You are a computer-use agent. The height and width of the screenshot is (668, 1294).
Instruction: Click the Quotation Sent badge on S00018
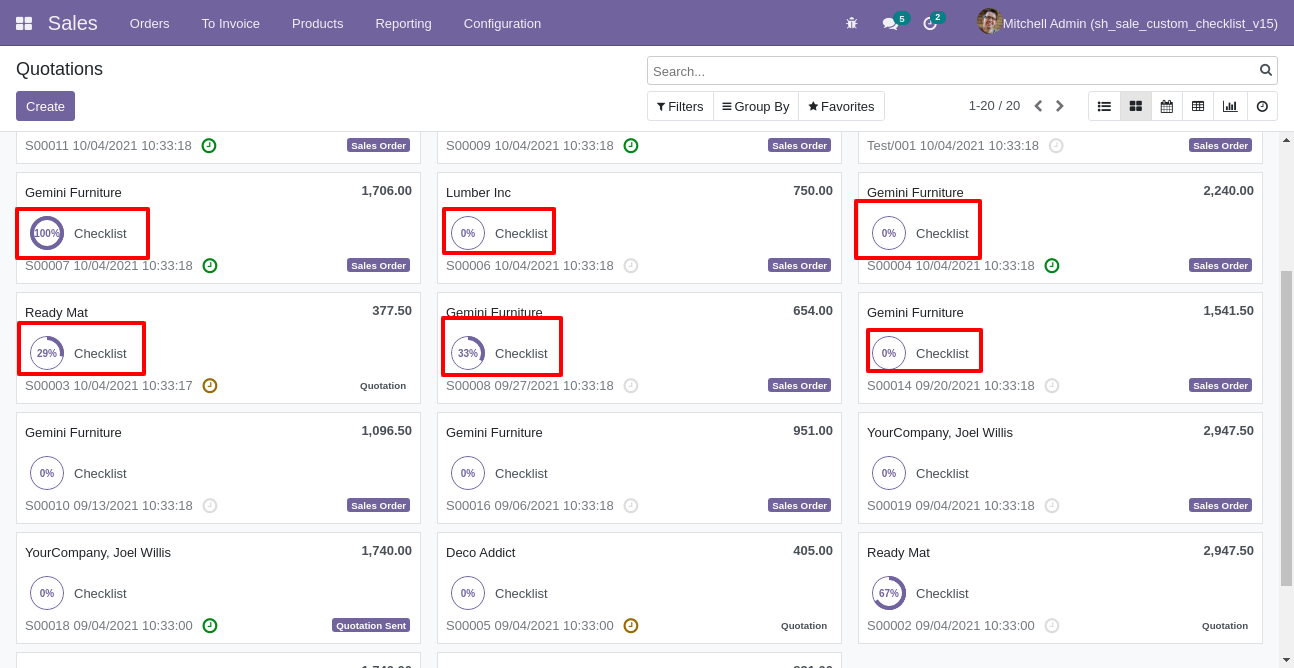click(x=371, y=626)
